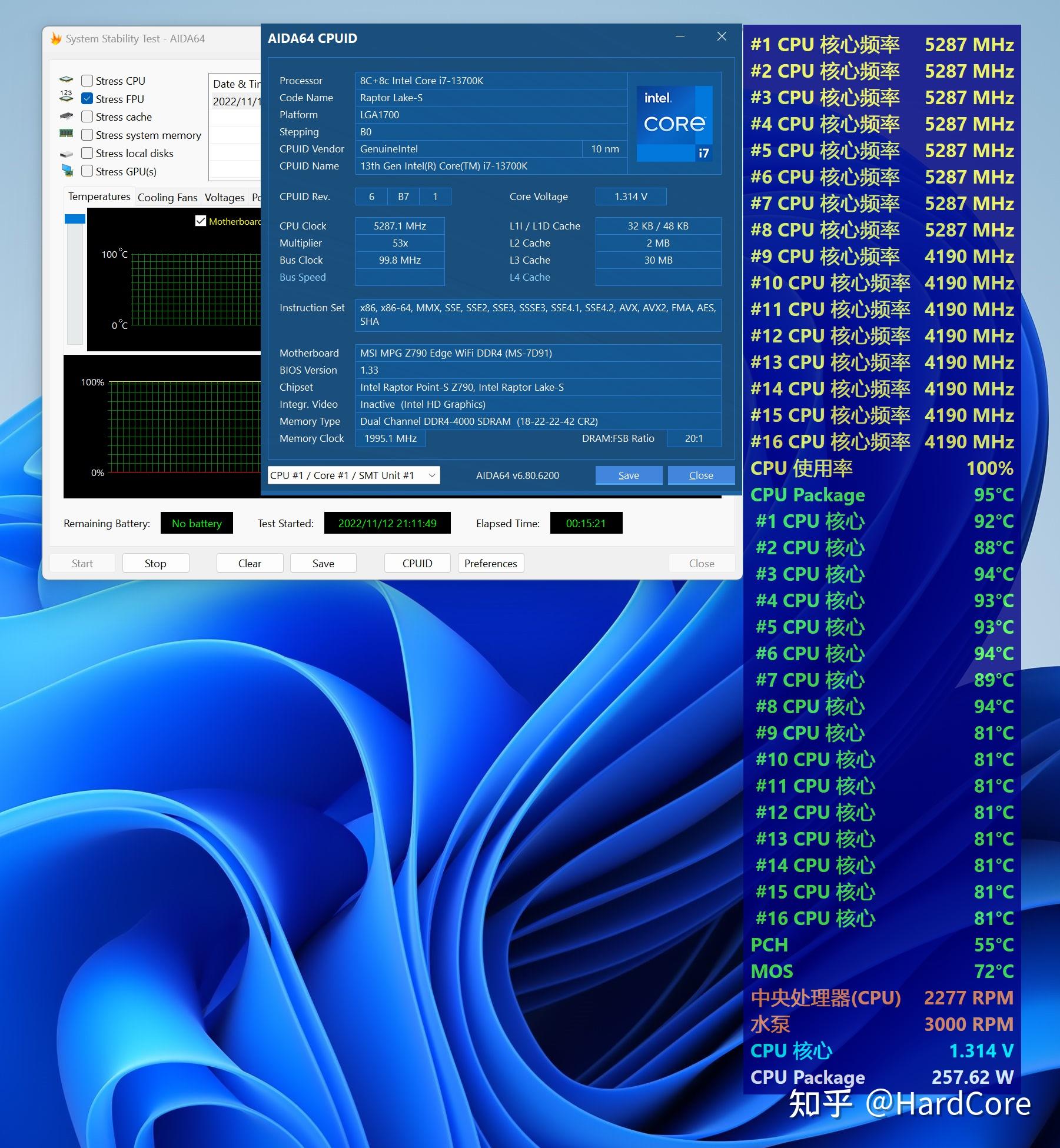Click the CPU Package 257.62 W overlay row
The height and width of the screenshot is (1148, 1060).
tap(882, 1077)
